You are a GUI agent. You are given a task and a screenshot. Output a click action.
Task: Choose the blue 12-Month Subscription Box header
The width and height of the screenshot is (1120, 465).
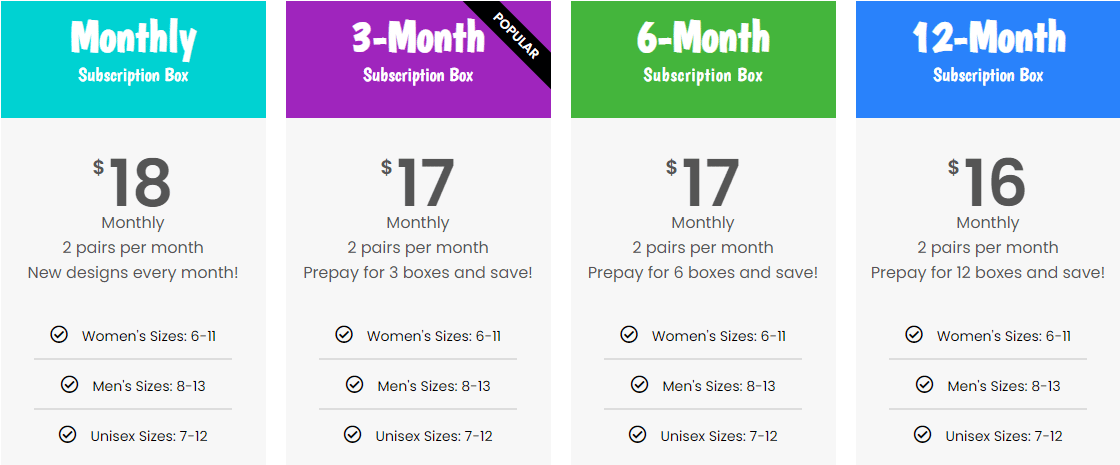[988, 59]
